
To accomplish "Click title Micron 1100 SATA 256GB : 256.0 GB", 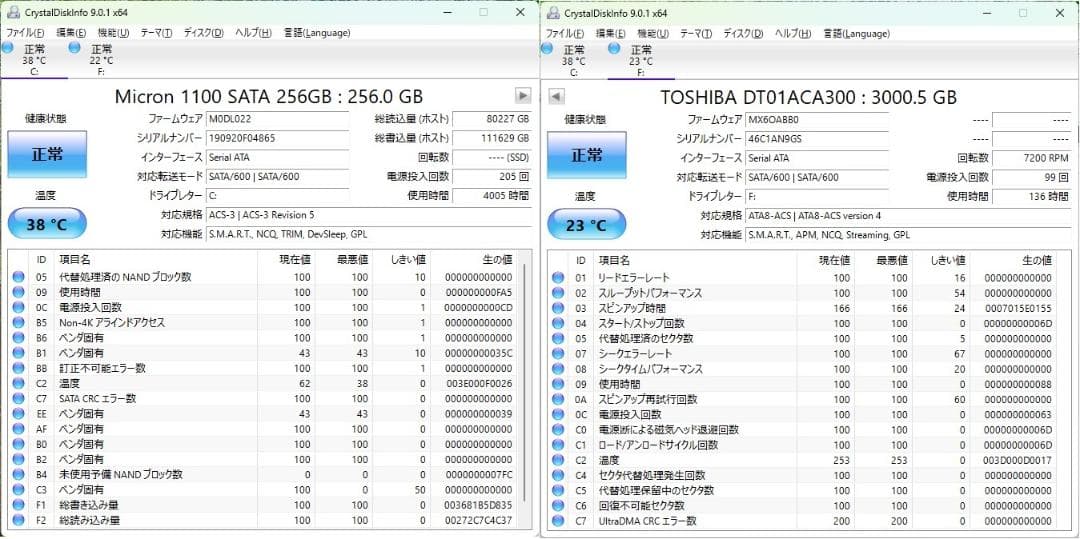I will click(x=269, y=96).
